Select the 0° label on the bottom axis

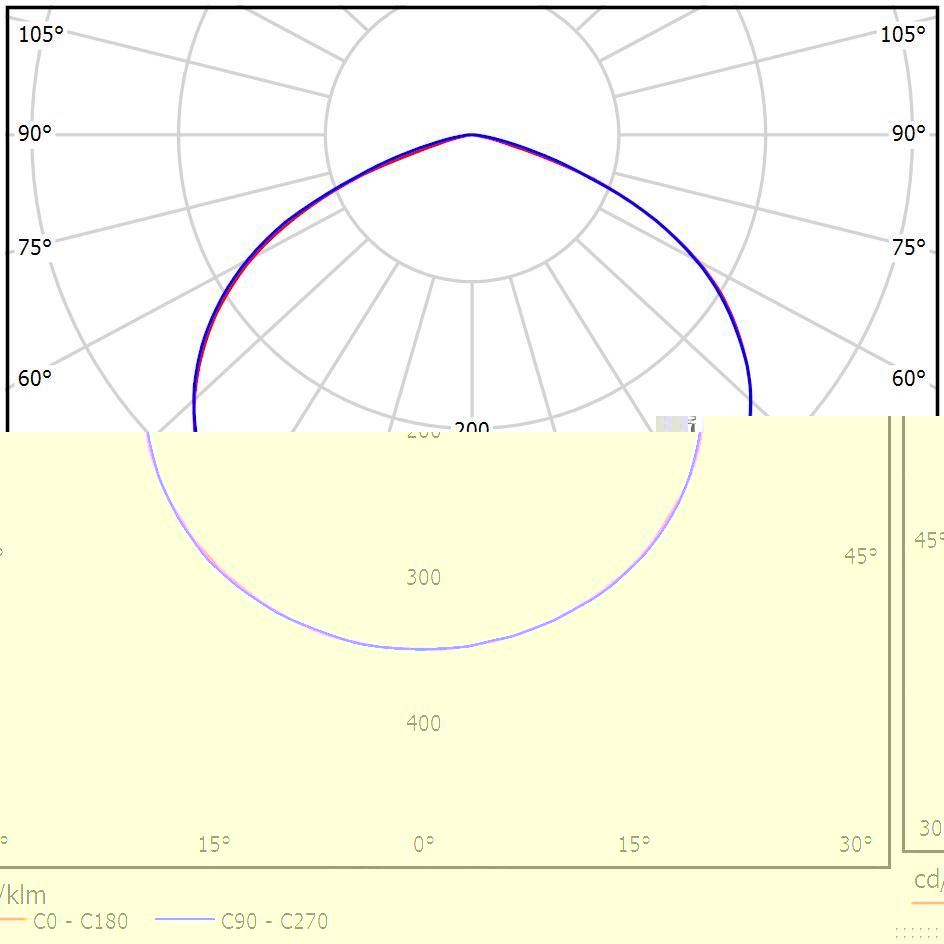coord(424,844)
